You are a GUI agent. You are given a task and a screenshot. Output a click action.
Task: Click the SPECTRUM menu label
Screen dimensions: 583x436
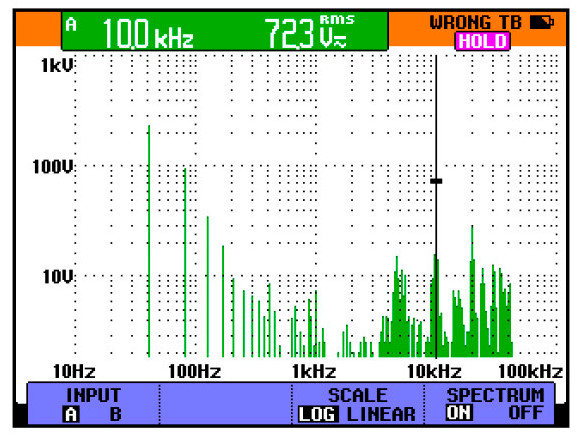pyautogui.click(x=495, y=395)
